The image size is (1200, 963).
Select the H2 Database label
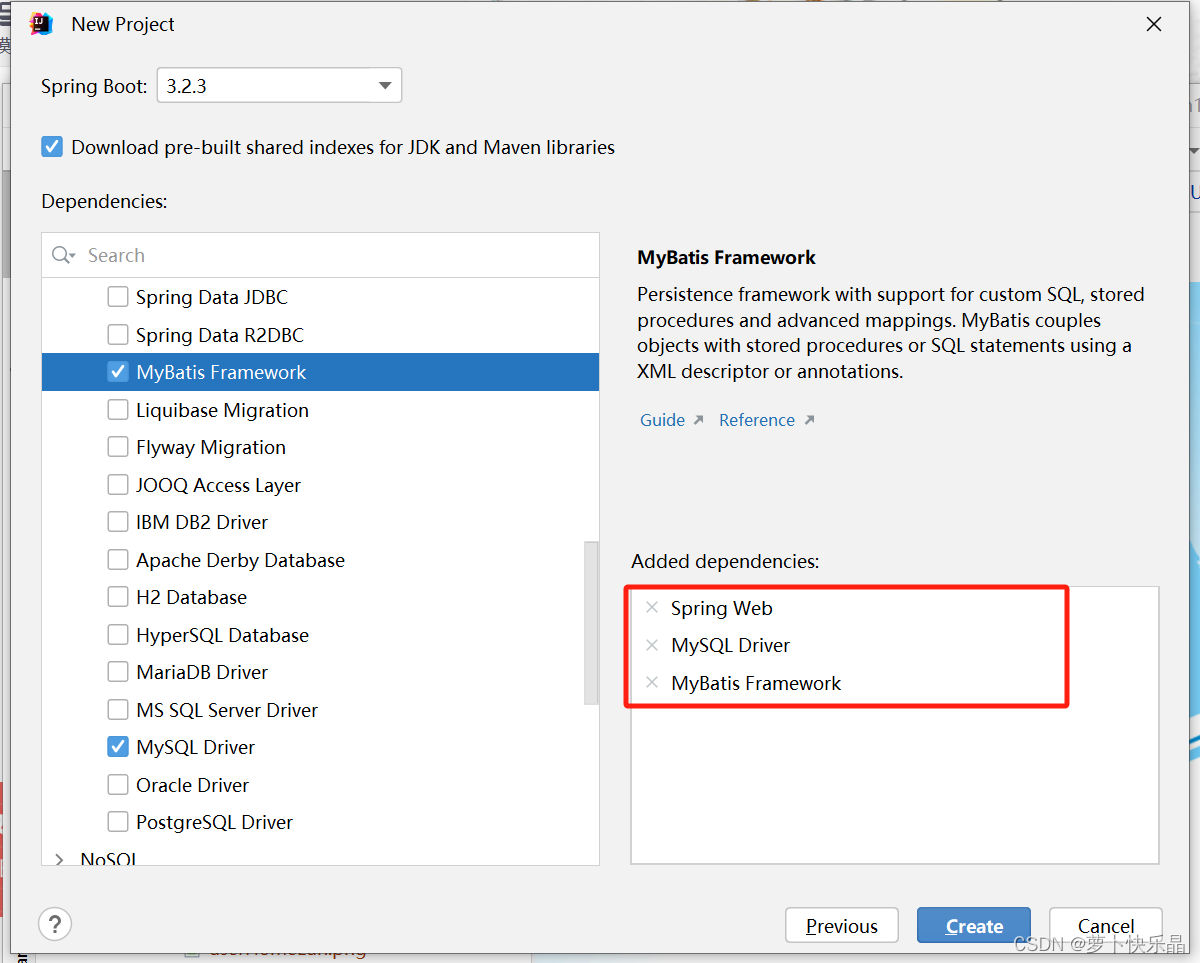pos(192,597)
